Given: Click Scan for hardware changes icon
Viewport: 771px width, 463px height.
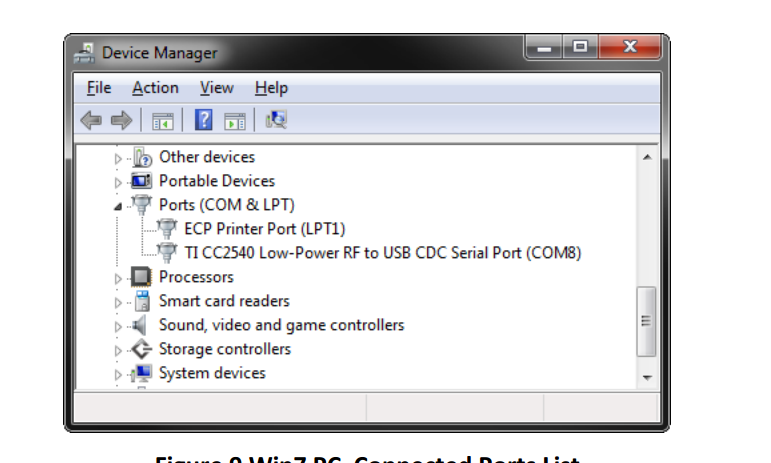Looking at the screenshot, I should [x=276, y=121].
